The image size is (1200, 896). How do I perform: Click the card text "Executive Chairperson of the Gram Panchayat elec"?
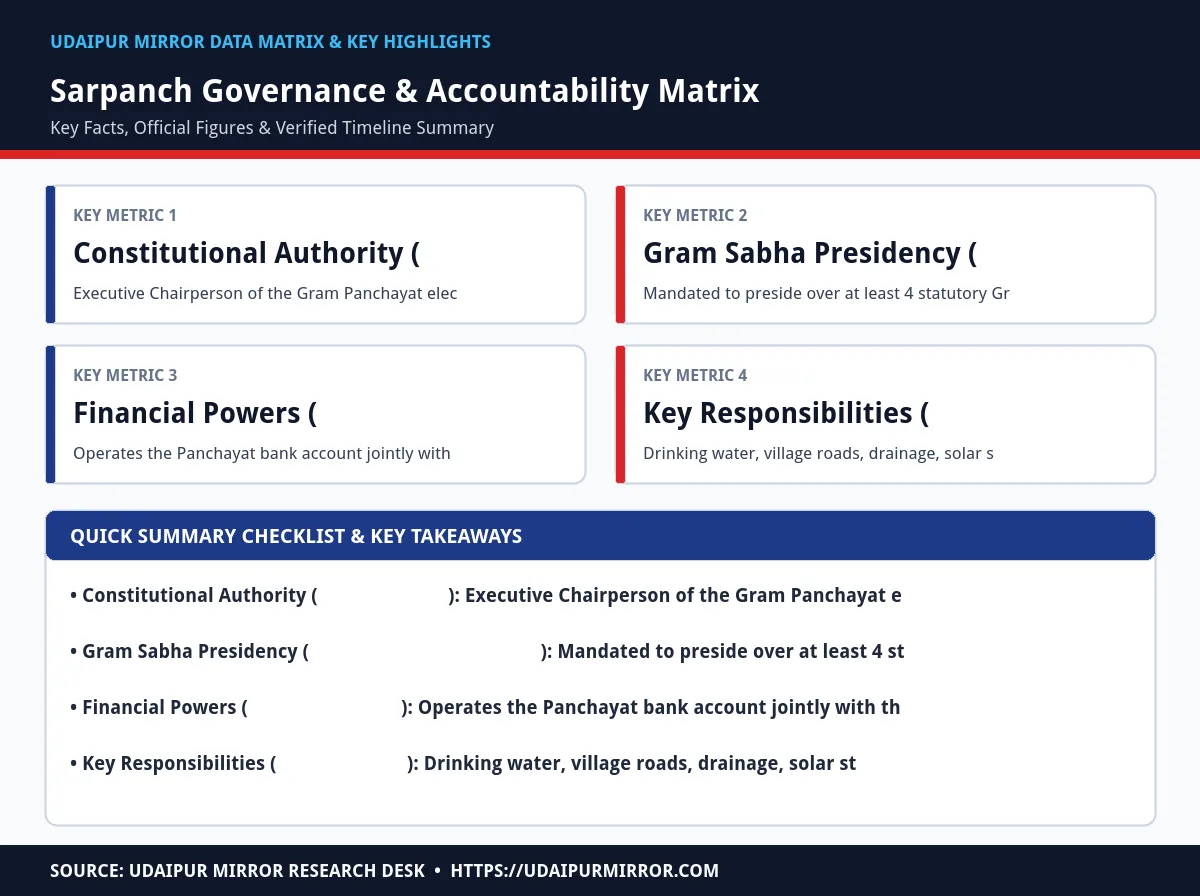pos(265,294)
